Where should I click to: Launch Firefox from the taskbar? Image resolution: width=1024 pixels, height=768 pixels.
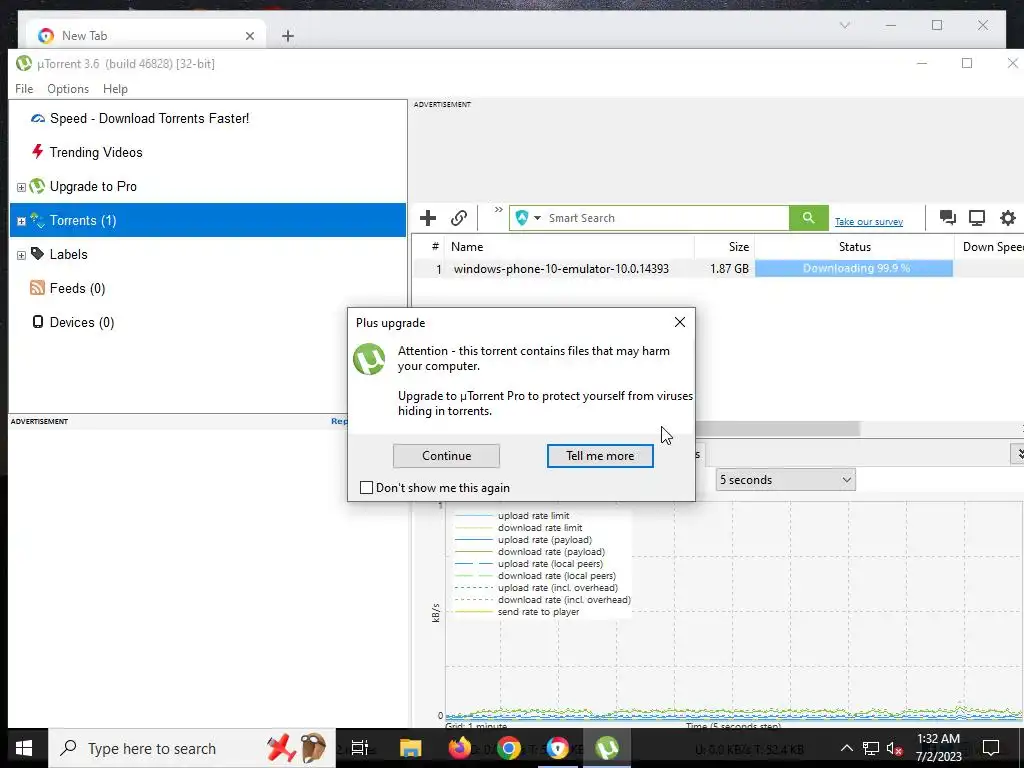click(459, 748)
